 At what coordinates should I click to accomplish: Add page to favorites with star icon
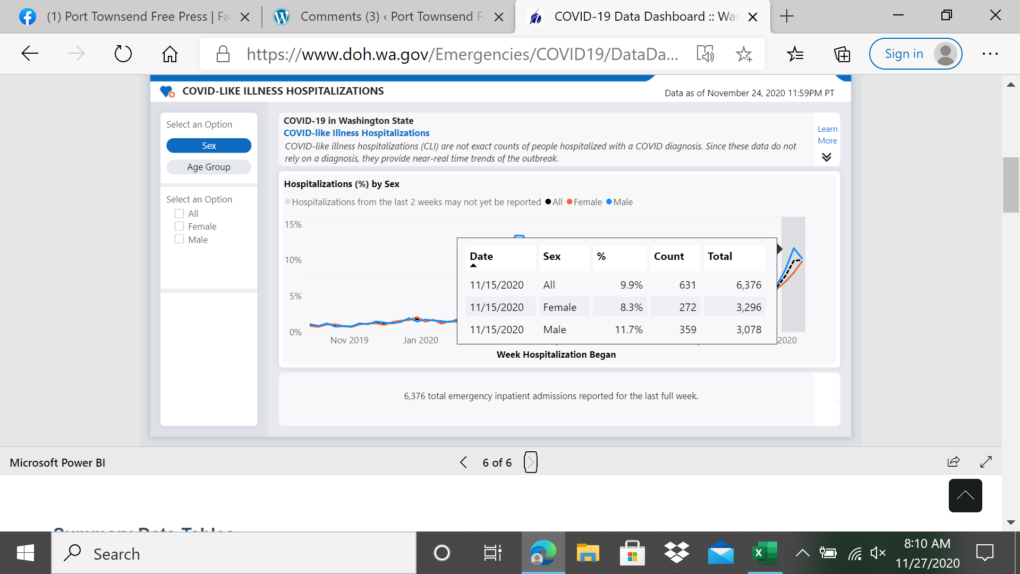[744, 54]
